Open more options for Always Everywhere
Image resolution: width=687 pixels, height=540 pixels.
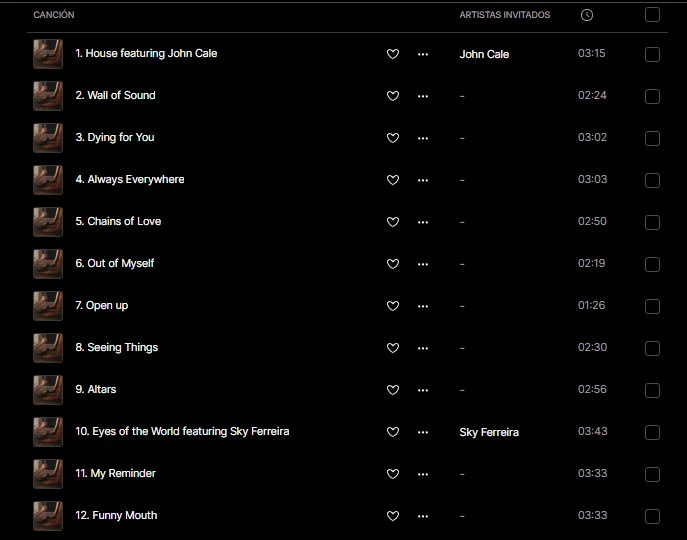(423, 180)
